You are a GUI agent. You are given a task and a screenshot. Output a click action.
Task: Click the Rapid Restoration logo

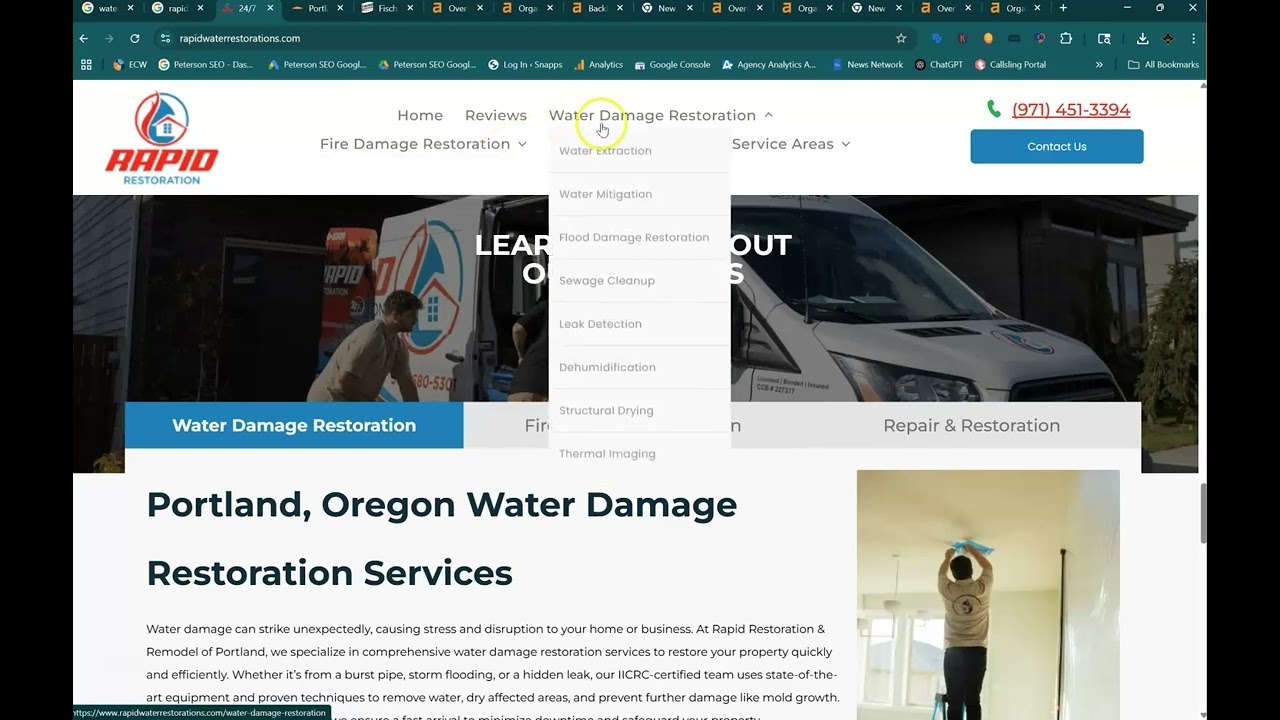click(162, 138)
